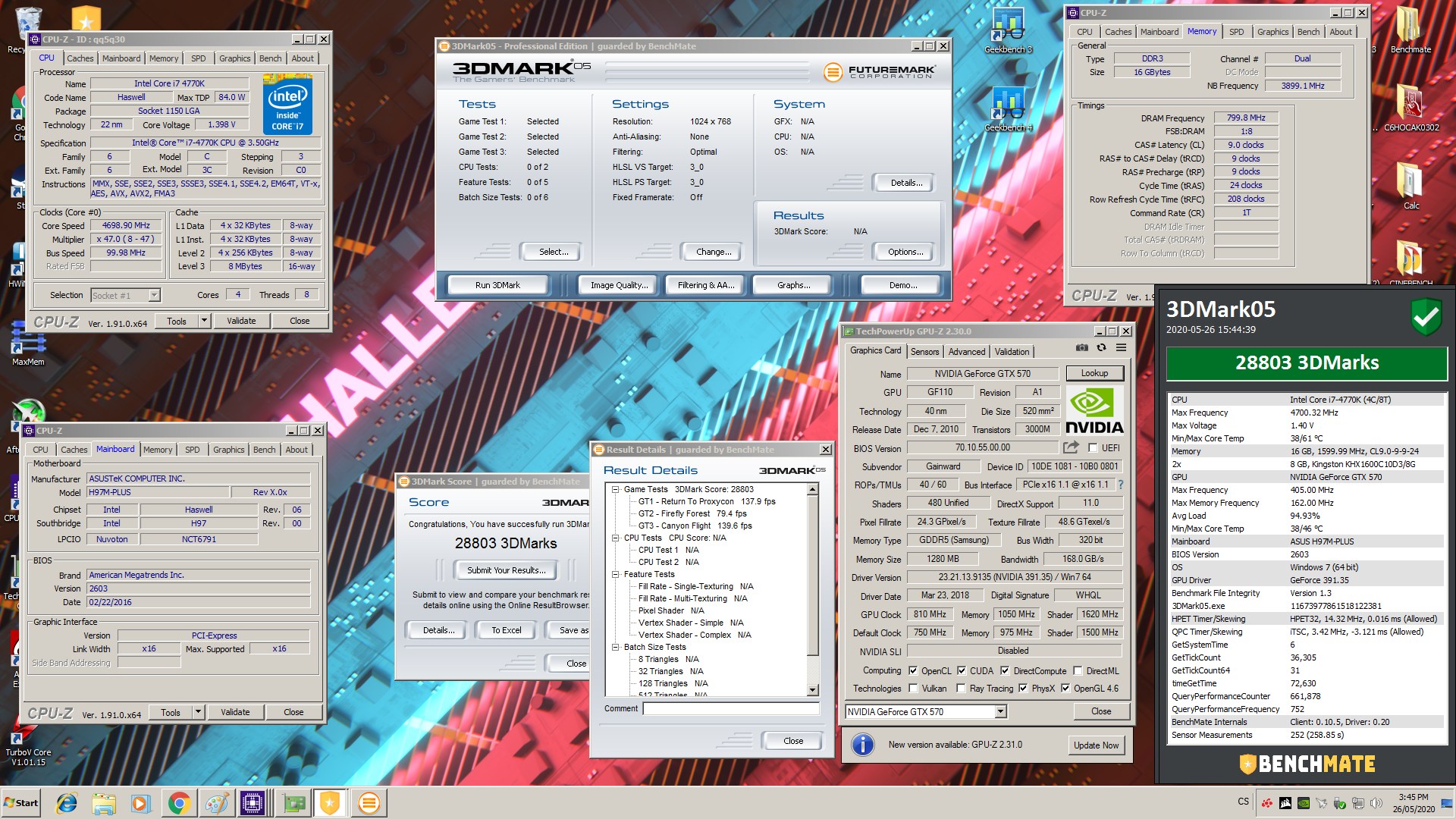Viewport: 1456px width, 819px height.
Task: Toggle the OpenCL checkbox
Action: pyautogui.click(x=913, y=671)
